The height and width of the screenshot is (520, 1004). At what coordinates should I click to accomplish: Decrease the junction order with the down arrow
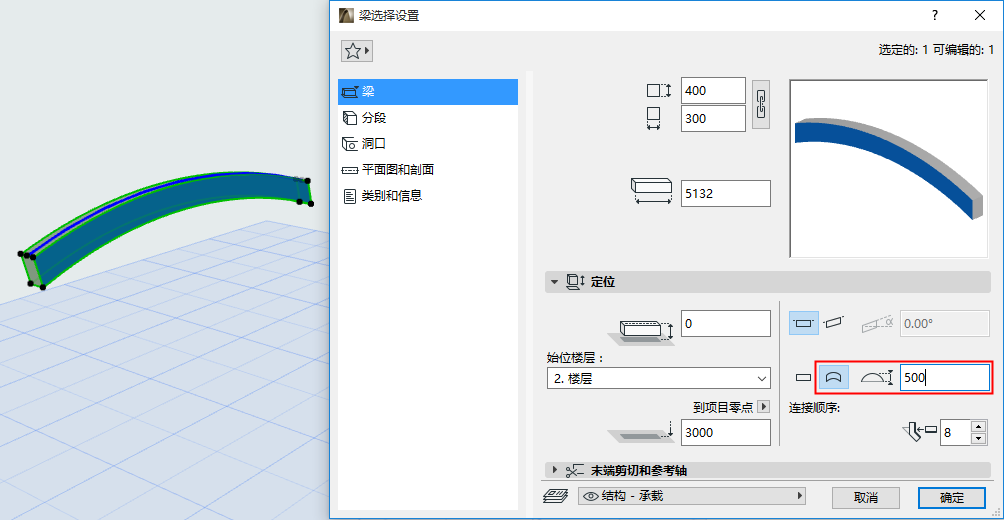(978, 439)
